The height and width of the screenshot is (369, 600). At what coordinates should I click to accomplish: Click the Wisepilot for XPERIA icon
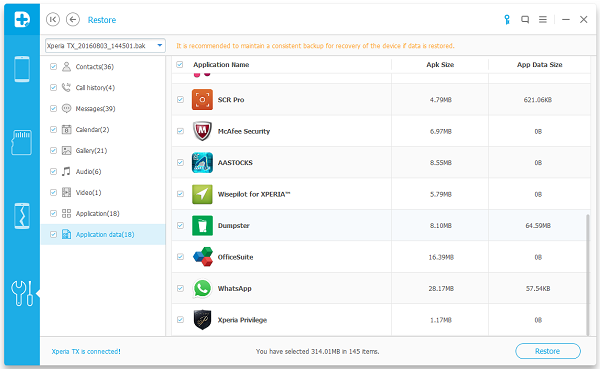pyautogui.click(x=202, y=194)
